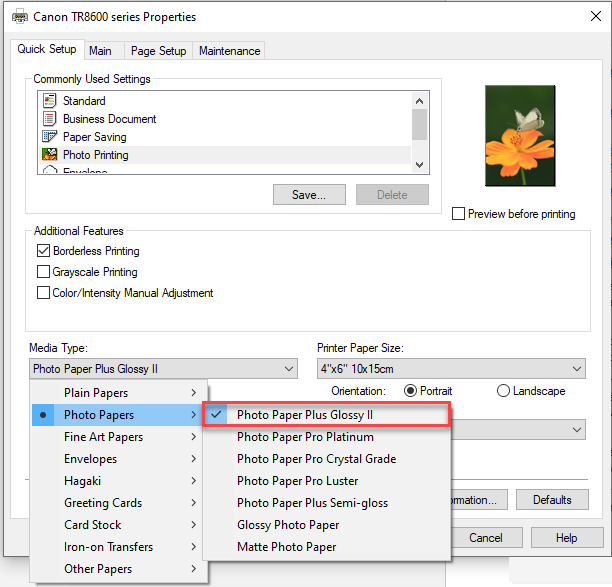Image resolution: width=612 pixels, height=587 pixels.
Task: Select Photo Paper Pro Luster
Action: click(300, 481)
